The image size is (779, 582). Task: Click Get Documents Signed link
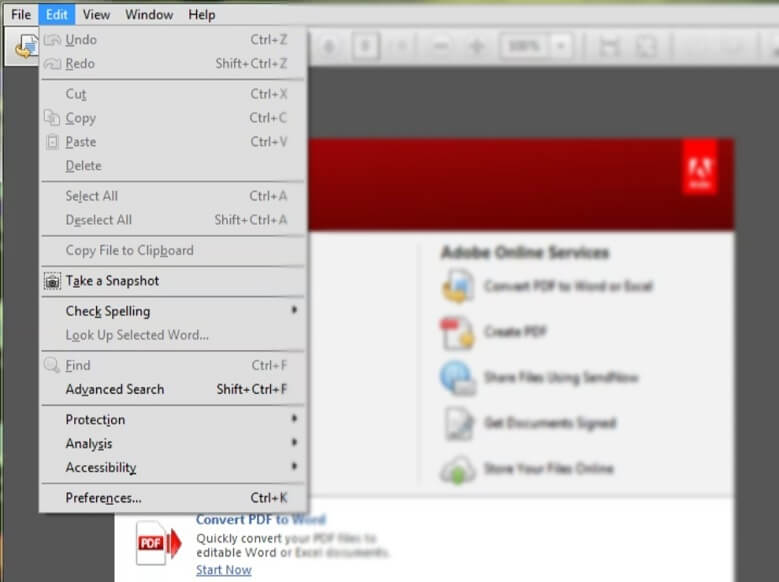(x=550, y=423)
